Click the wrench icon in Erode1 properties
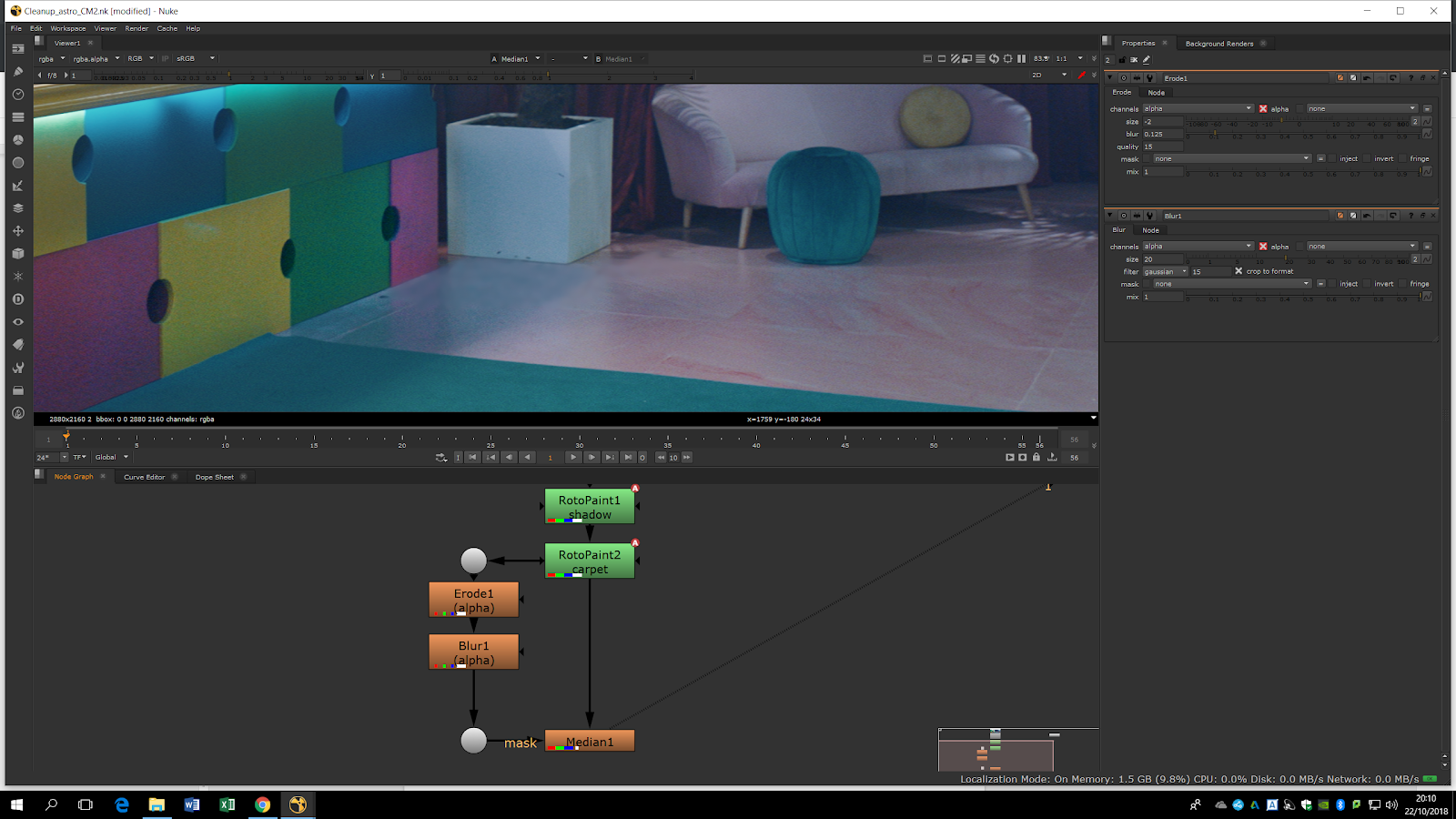This screenshot has width=1456, height=819. click(1150, 78)
